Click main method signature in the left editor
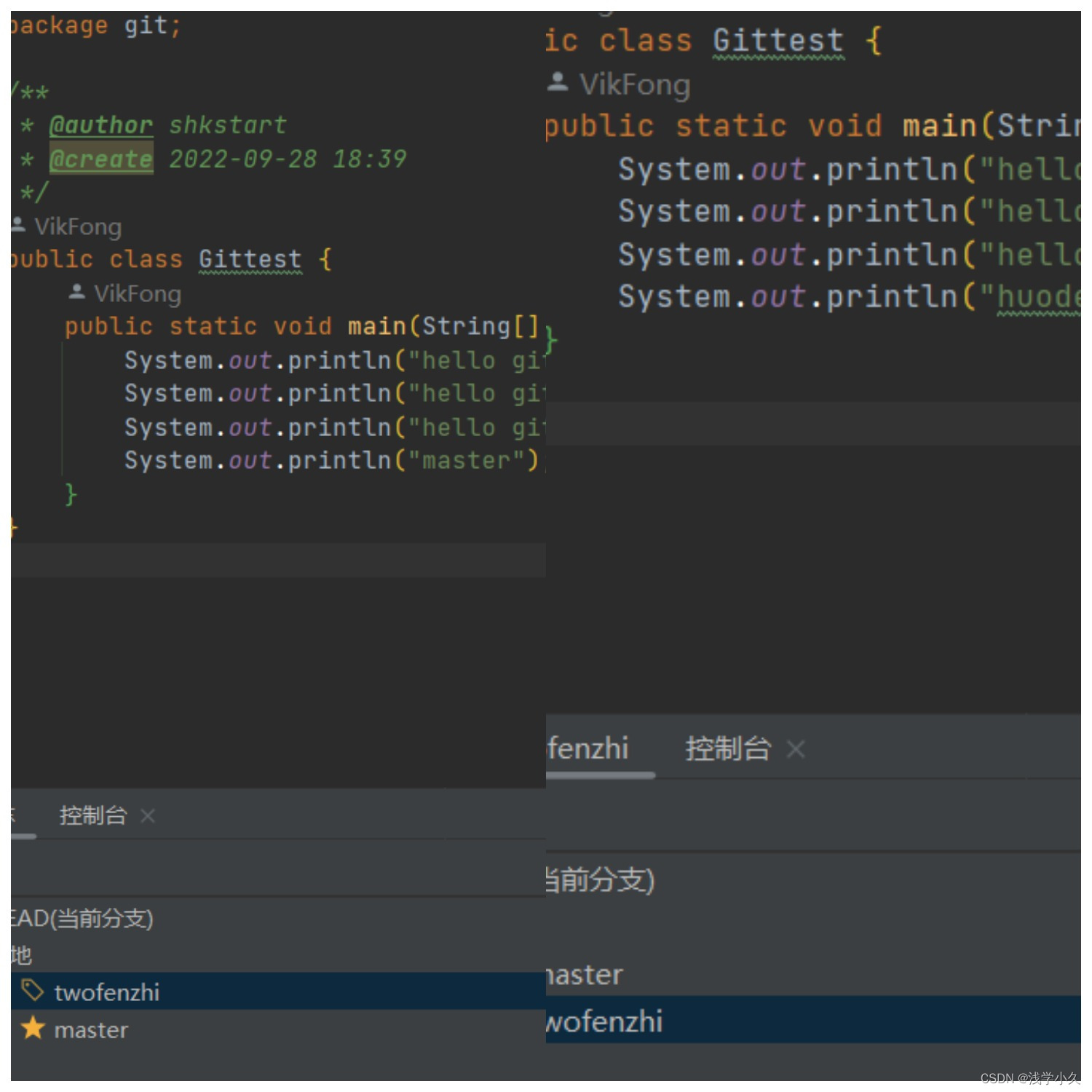This screenshot has height=1092, width=1092. 302,326
